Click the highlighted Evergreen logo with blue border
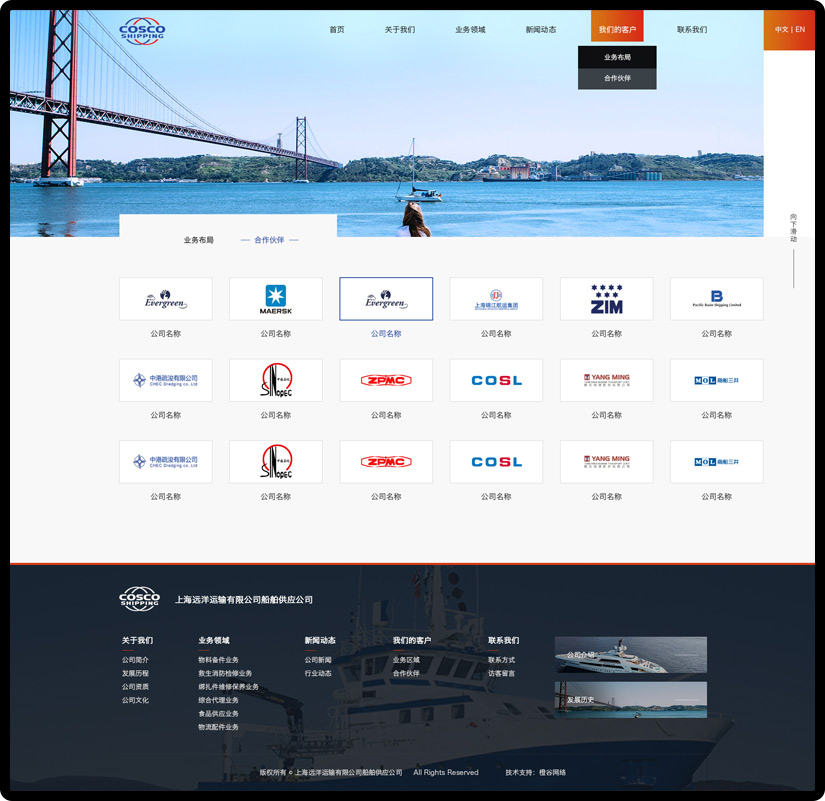 [x=386, y=299]
